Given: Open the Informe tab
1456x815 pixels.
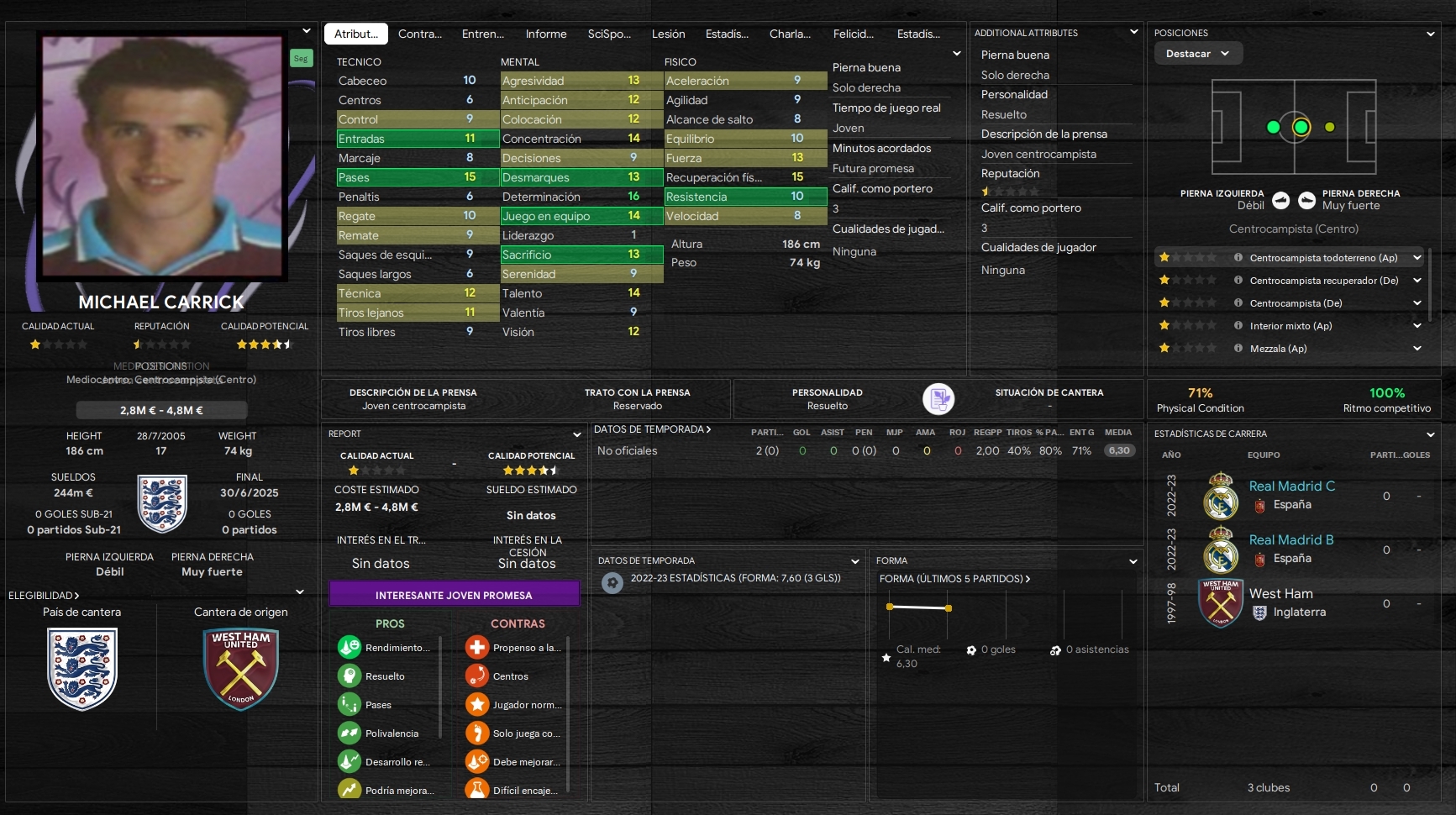Looking at the screenshot, I should pos(546,34).
